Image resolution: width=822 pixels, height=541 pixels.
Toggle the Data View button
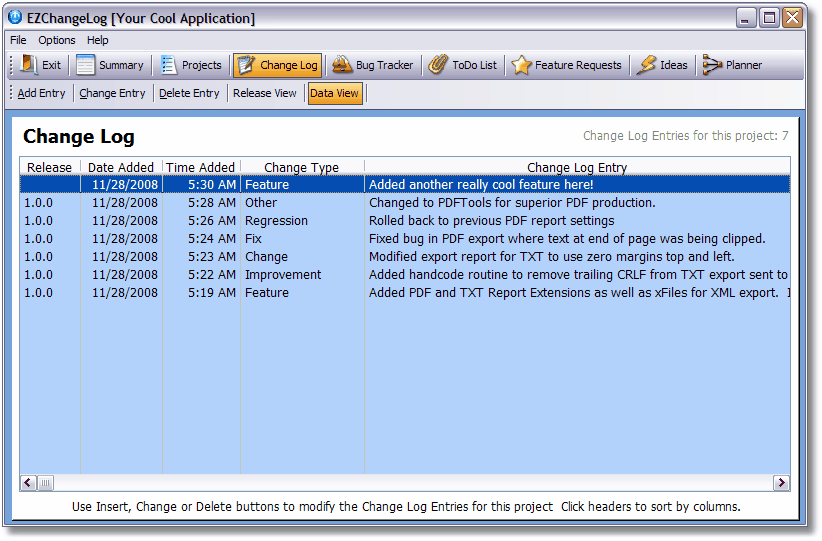(x=335, y=93)
